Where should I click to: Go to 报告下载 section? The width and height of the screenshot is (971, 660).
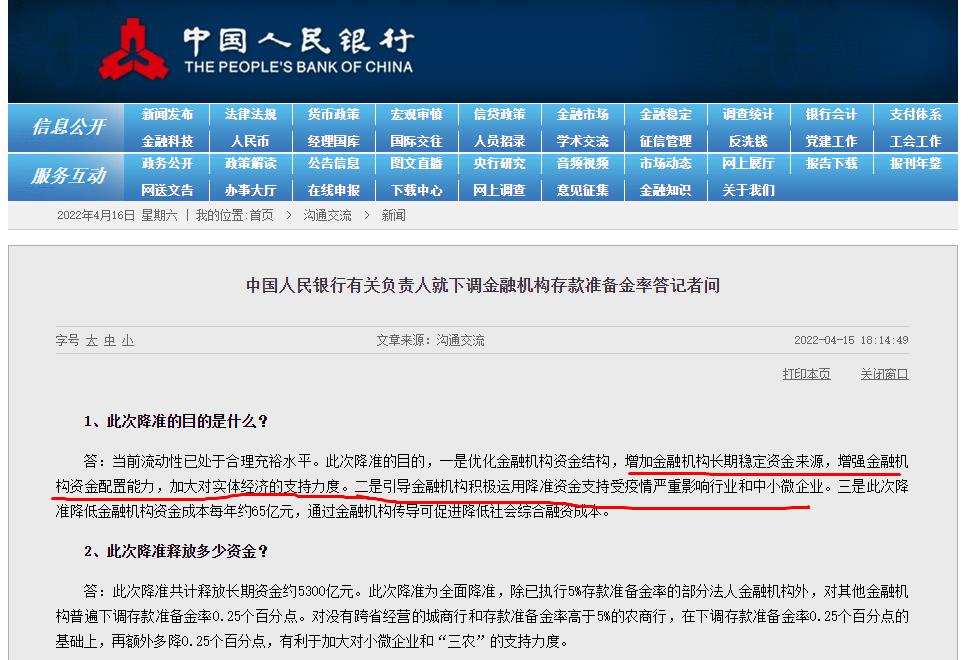pos(831,163)
